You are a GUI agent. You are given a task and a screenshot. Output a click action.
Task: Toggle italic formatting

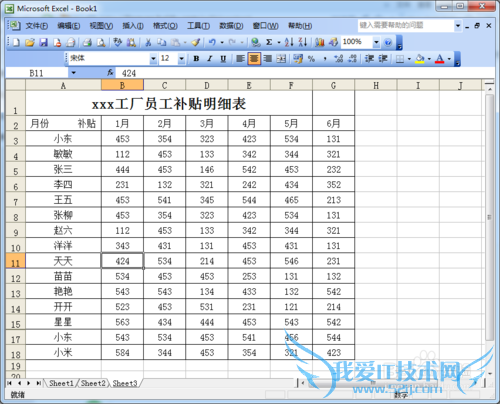pos(210,59)
